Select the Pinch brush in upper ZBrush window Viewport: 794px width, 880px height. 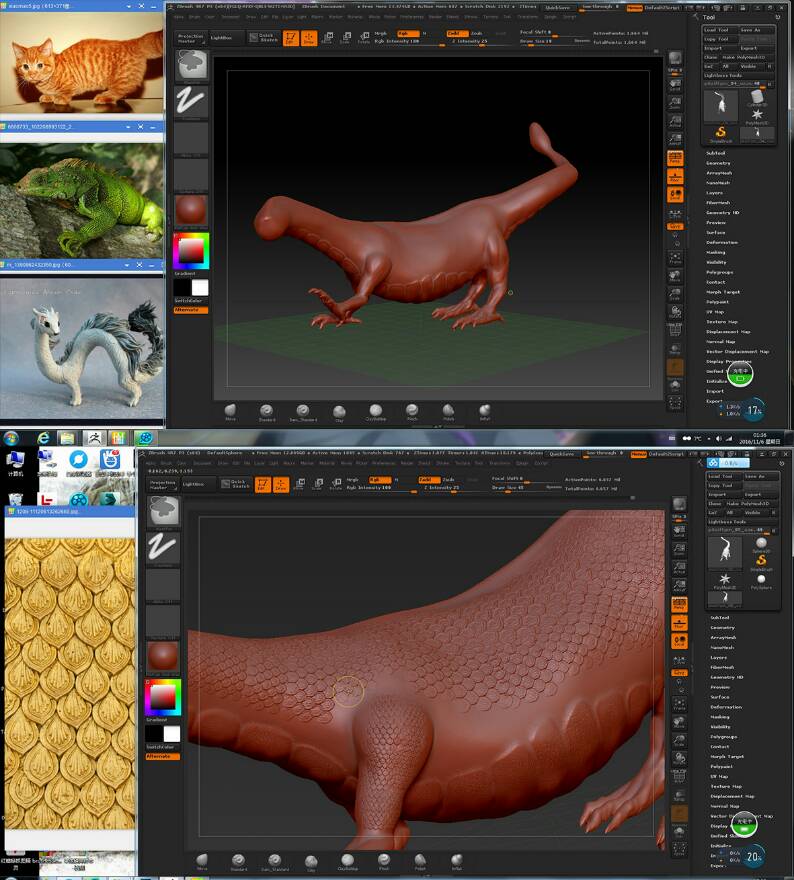(412, 412)
